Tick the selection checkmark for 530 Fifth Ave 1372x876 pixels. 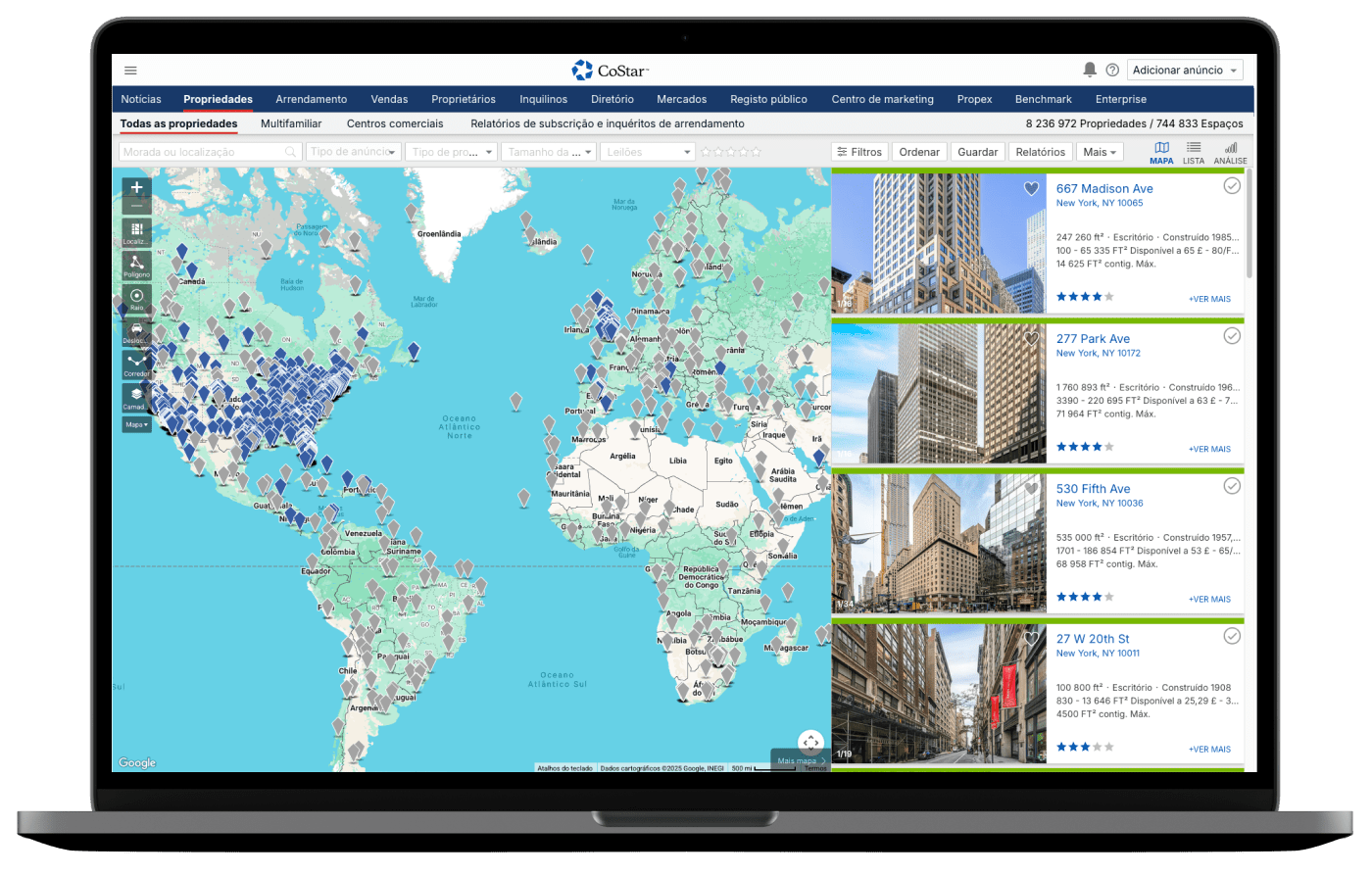(x=1232, y=486)
